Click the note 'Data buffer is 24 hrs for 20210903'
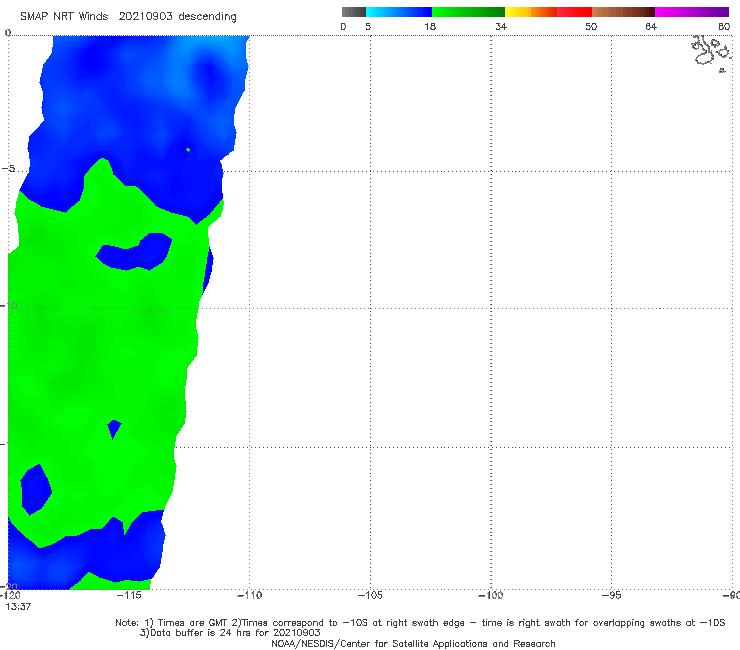Screen dimensions: 740x650 tap(230, 633)
